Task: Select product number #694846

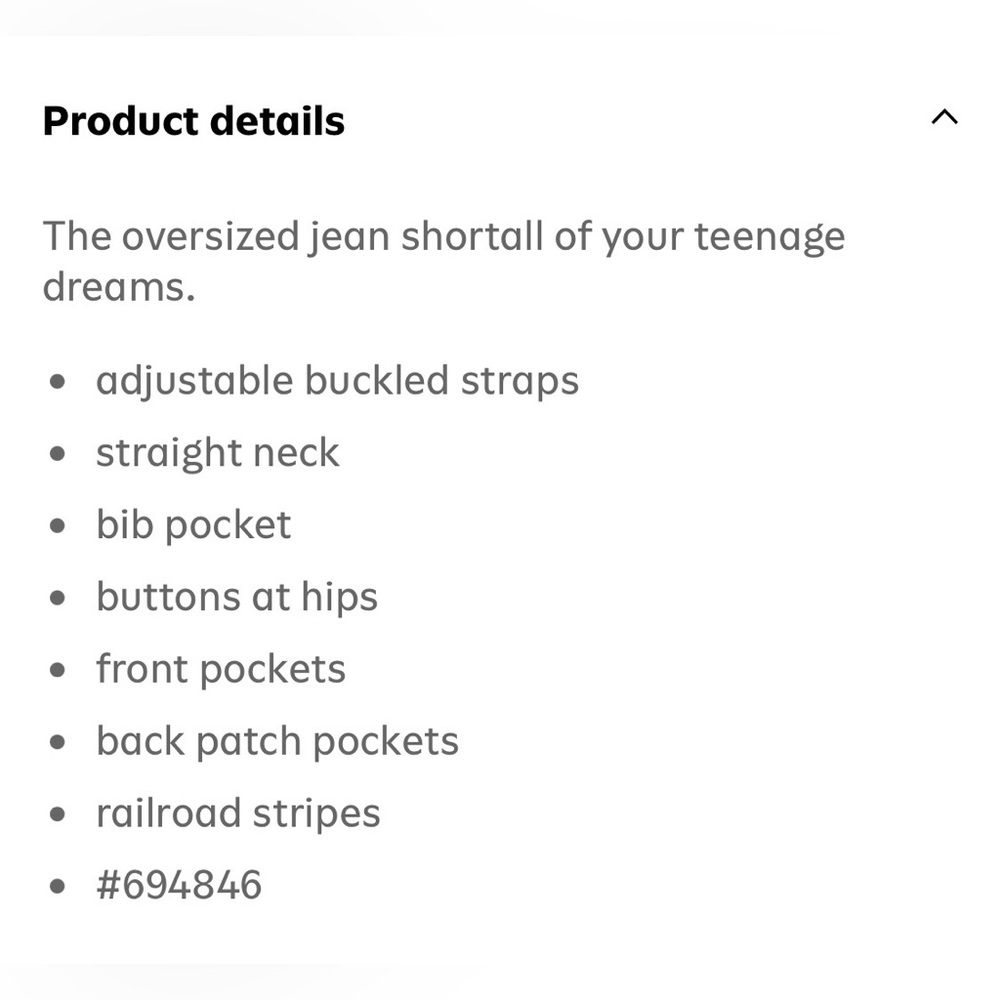Action: click(x=179, y=885)
